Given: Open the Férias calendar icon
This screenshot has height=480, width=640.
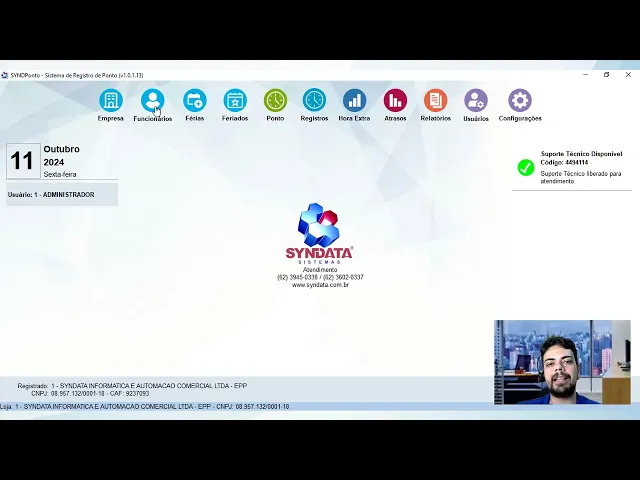Looking at the screenshot, I should (x=195, y=100).
